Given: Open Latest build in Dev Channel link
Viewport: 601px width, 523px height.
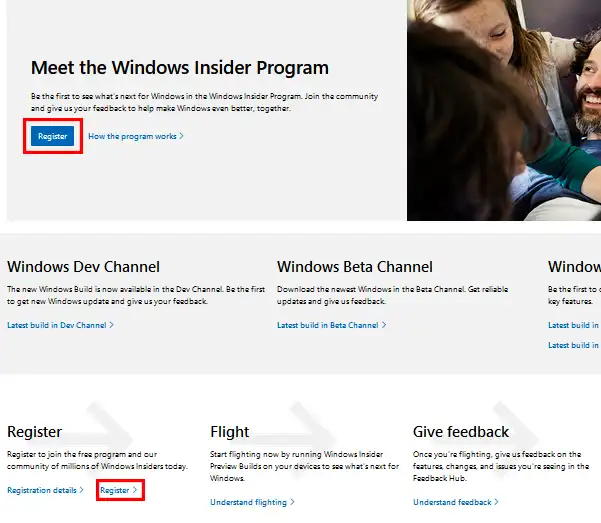Looking at the screenshot, I should (x=60, y=325).
